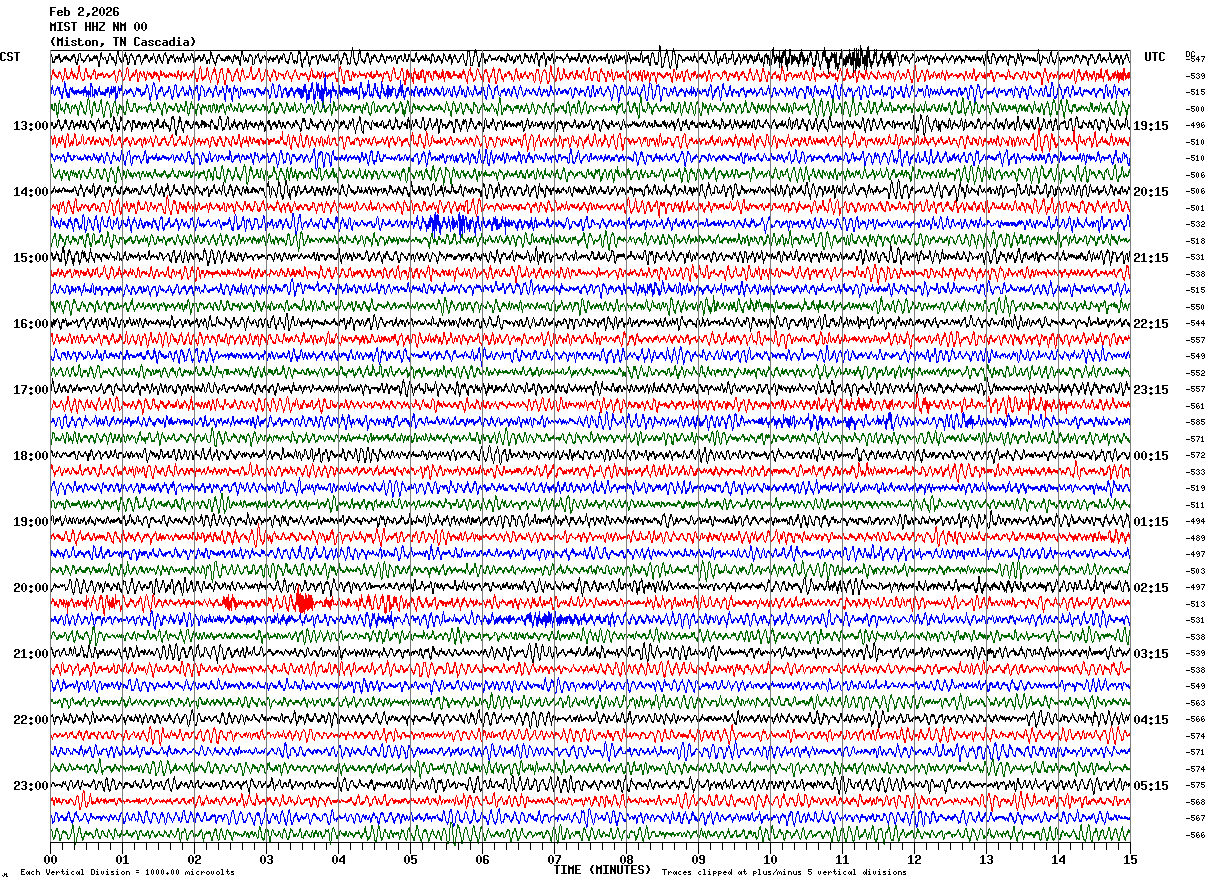1210x886 pixels.
Task: Click minute tick label 12 on time axis
Action: click(x=914, y=859)
